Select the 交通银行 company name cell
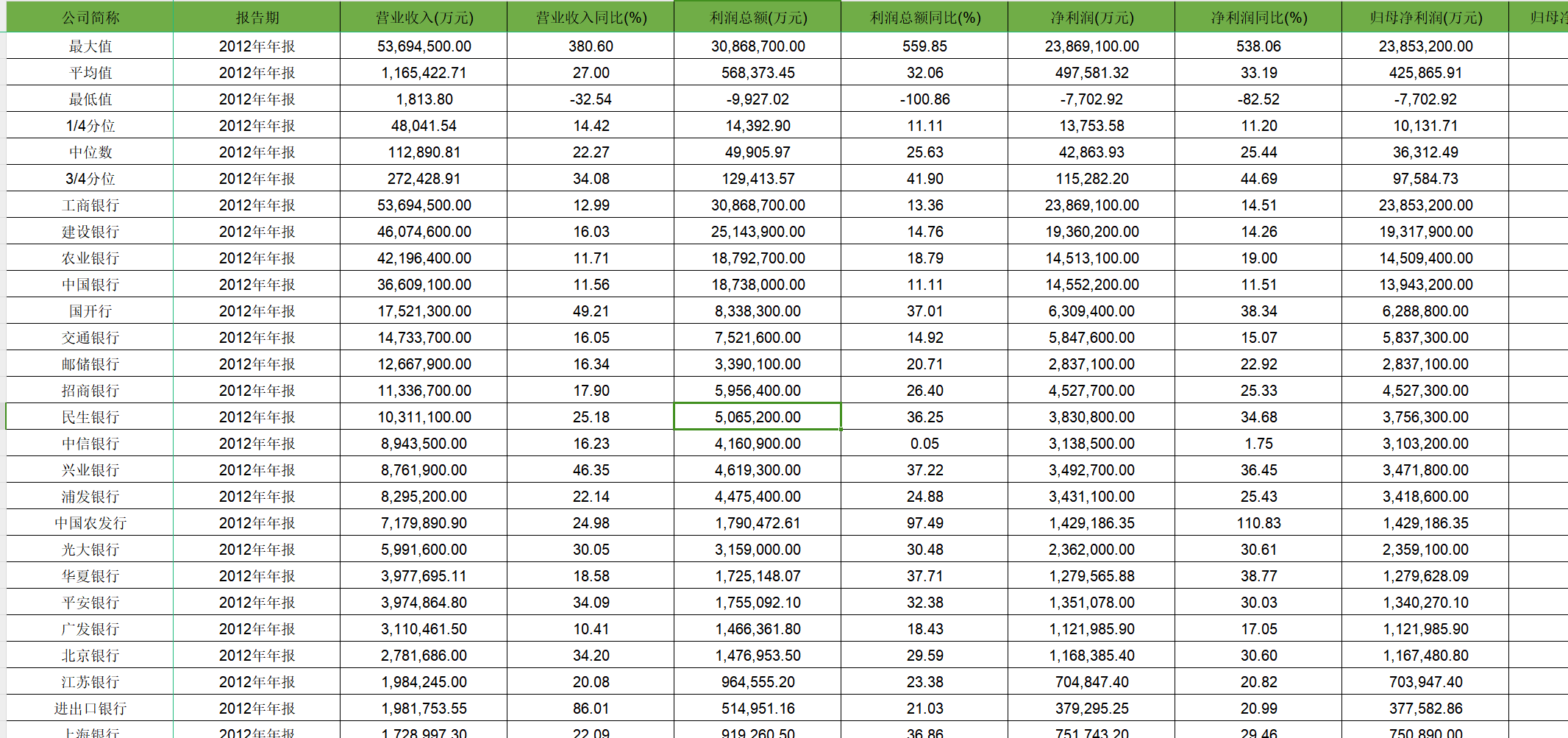Image resolution: width=1568 pixels, height=738 pixels. click(90, 337)
